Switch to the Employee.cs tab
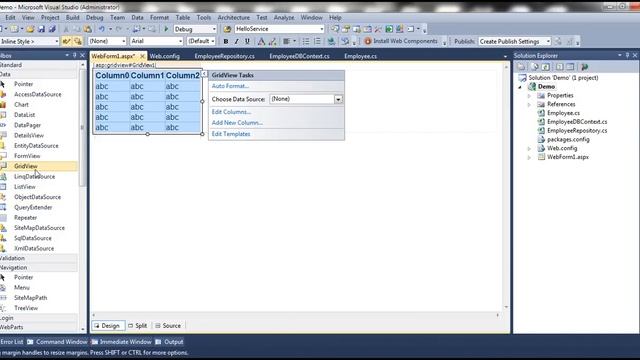Image resolution: width=640 pixels, height=360 pixels. (x=360, y=56)
